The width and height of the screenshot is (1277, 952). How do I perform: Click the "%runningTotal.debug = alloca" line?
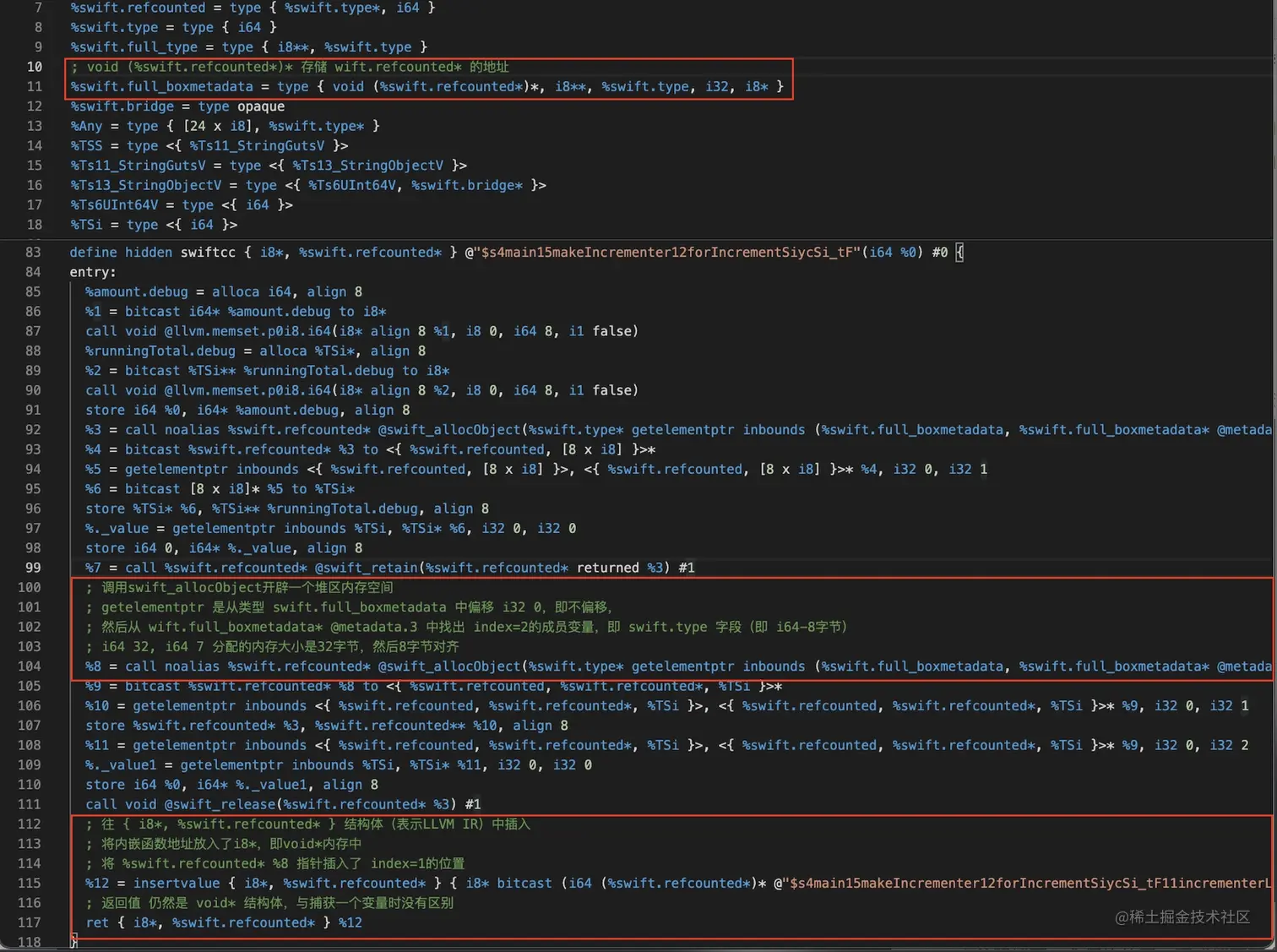coord(256,351)
